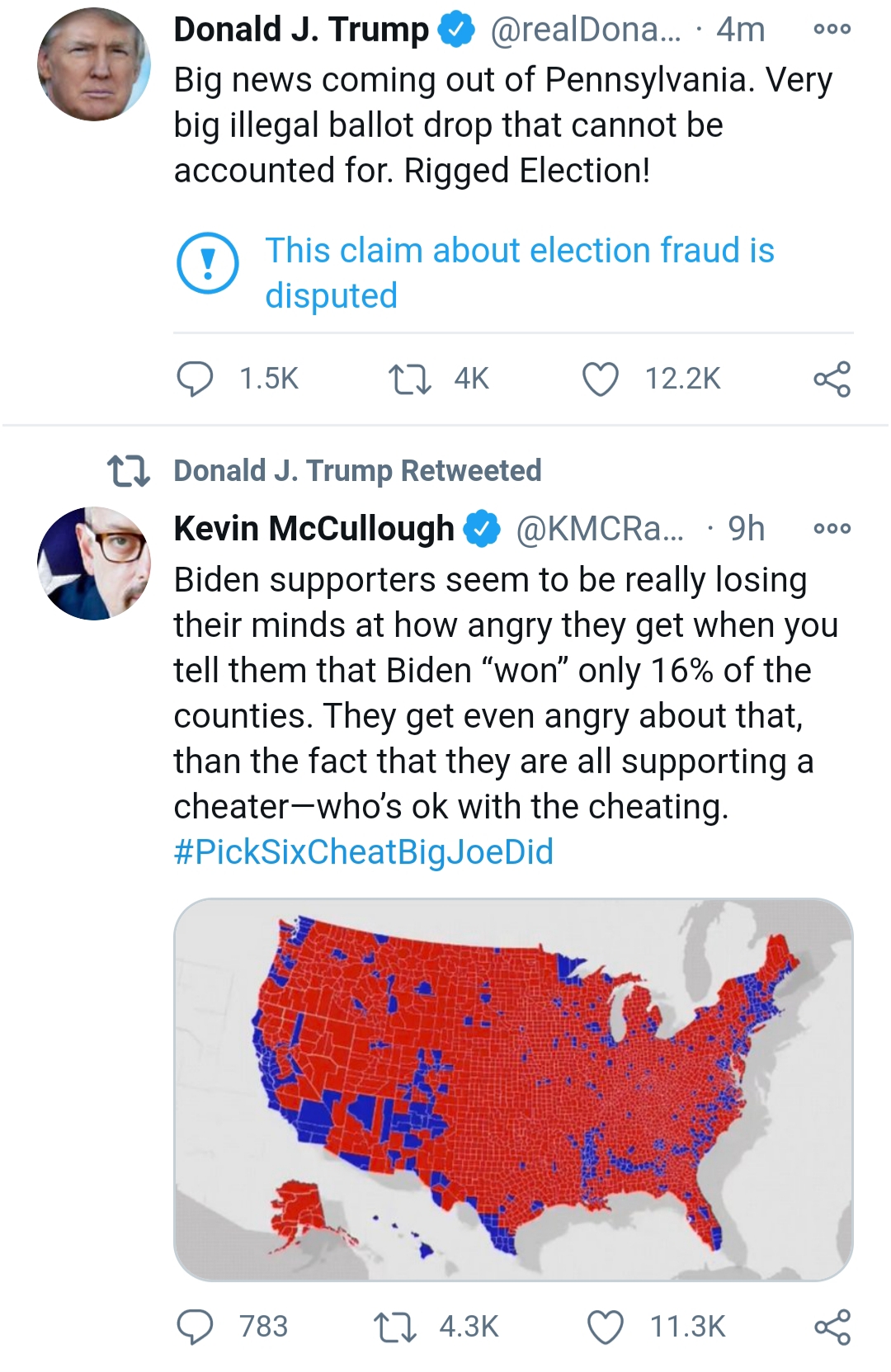Share the Pennsylvania ballot tweet
Screen dimensions: 891x1372
click(x=831, y=380)
